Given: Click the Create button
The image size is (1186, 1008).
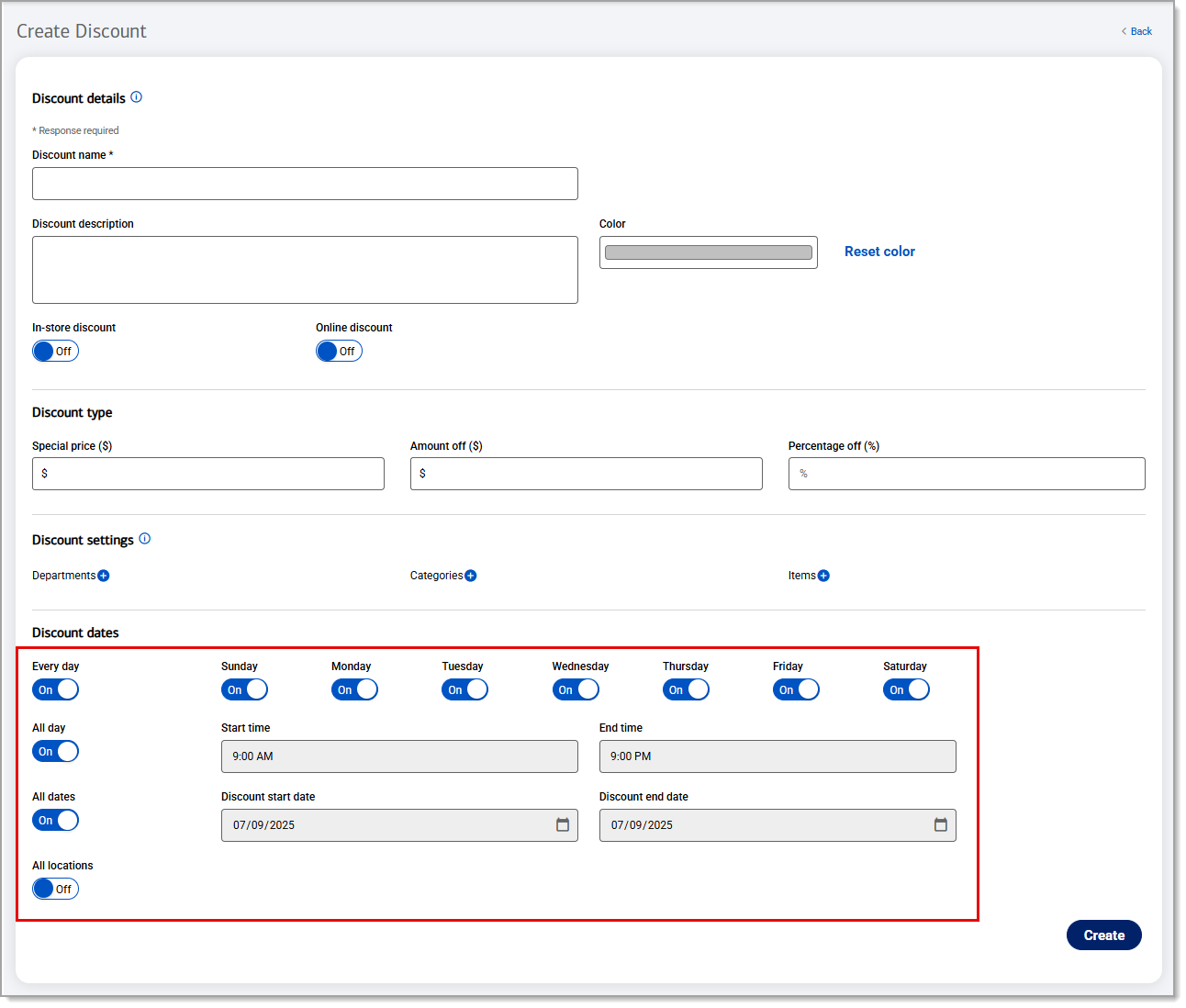Looking at the screenshot, I should (1104, 935).
